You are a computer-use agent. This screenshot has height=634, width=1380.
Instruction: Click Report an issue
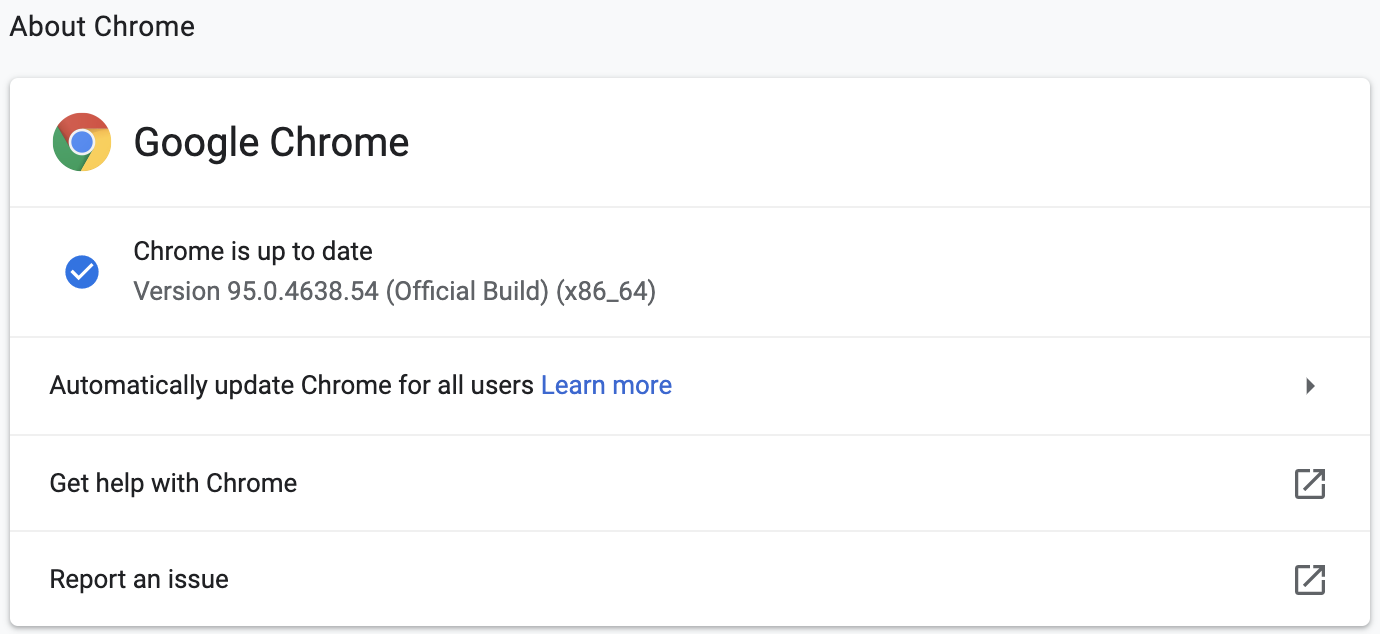(x=138, y=579)
